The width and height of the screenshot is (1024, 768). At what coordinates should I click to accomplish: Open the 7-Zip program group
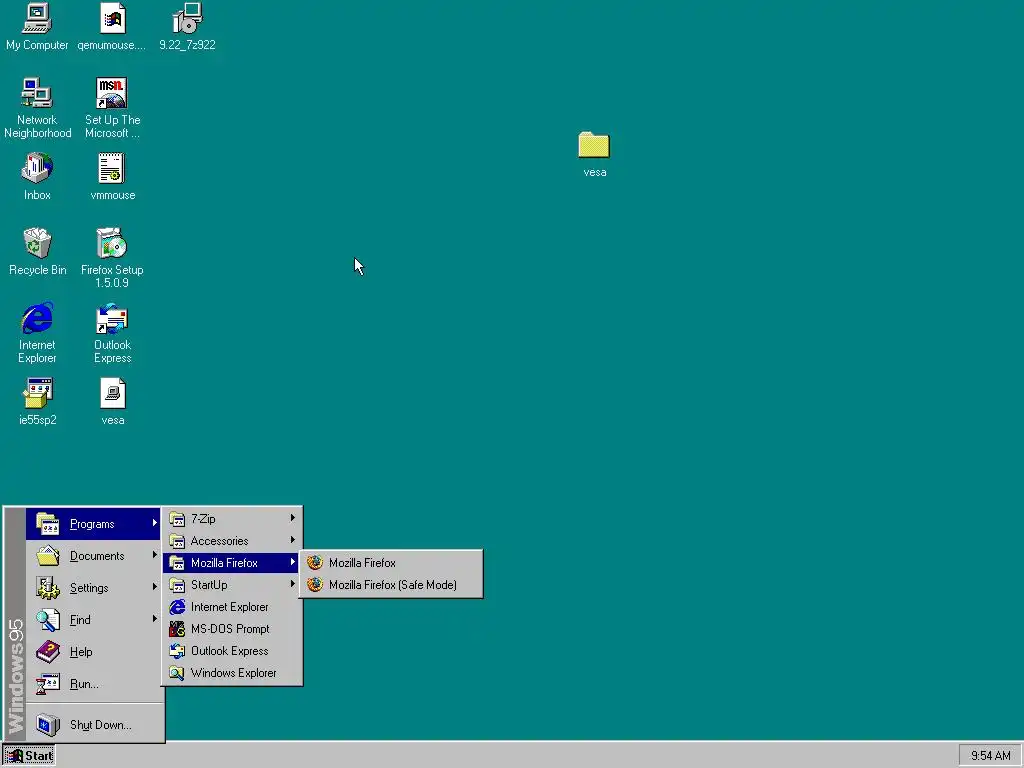point(232,519)
